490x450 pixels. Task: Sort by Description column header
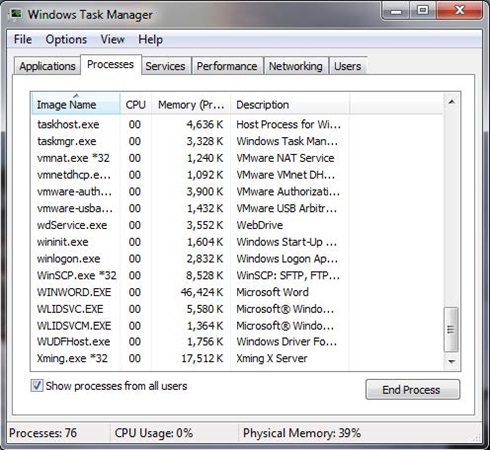pos(290,105)
